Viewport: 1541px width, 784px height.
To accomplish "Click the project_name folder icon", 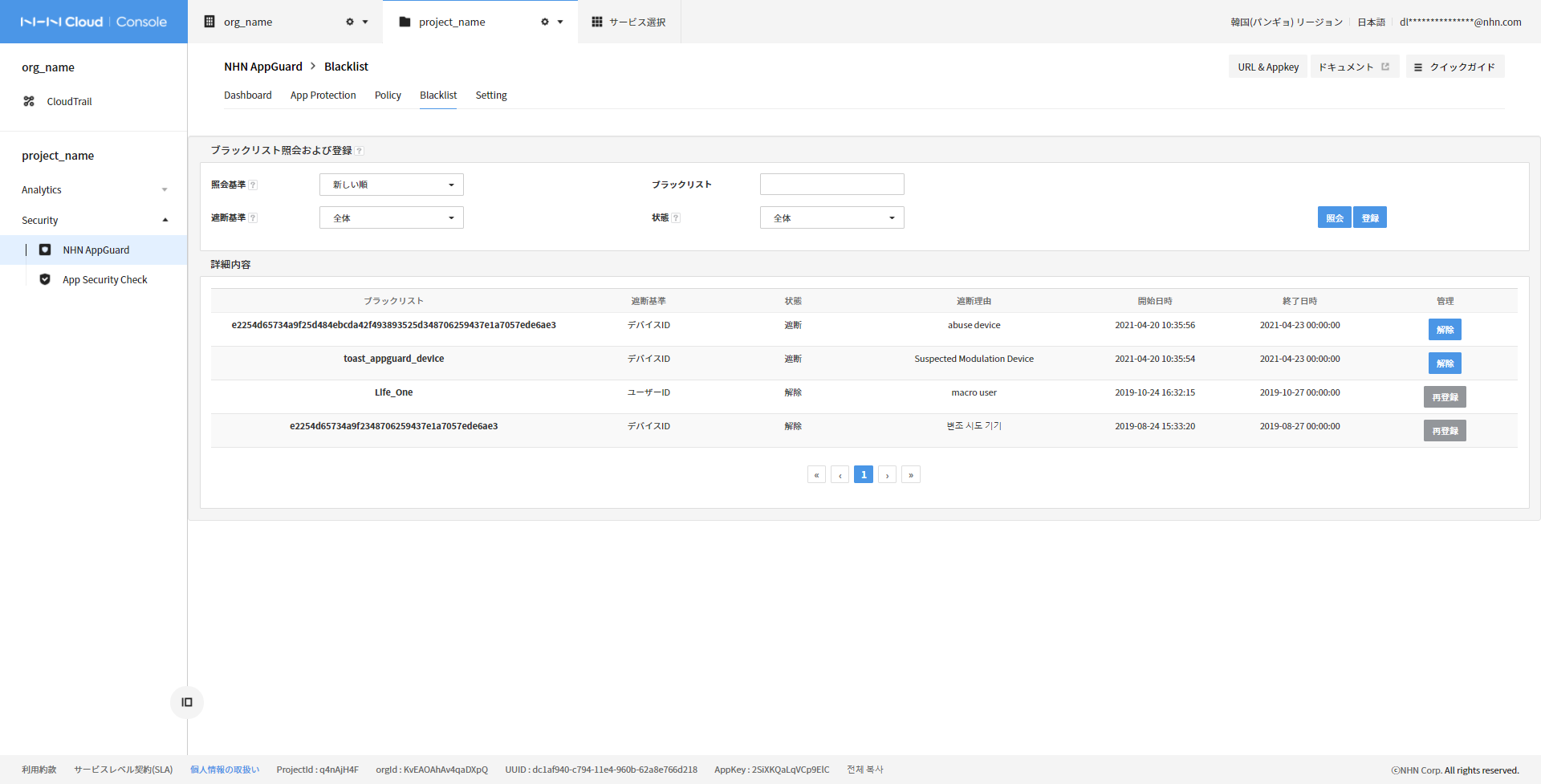I will pyautogui.click(x=405, y=22).
